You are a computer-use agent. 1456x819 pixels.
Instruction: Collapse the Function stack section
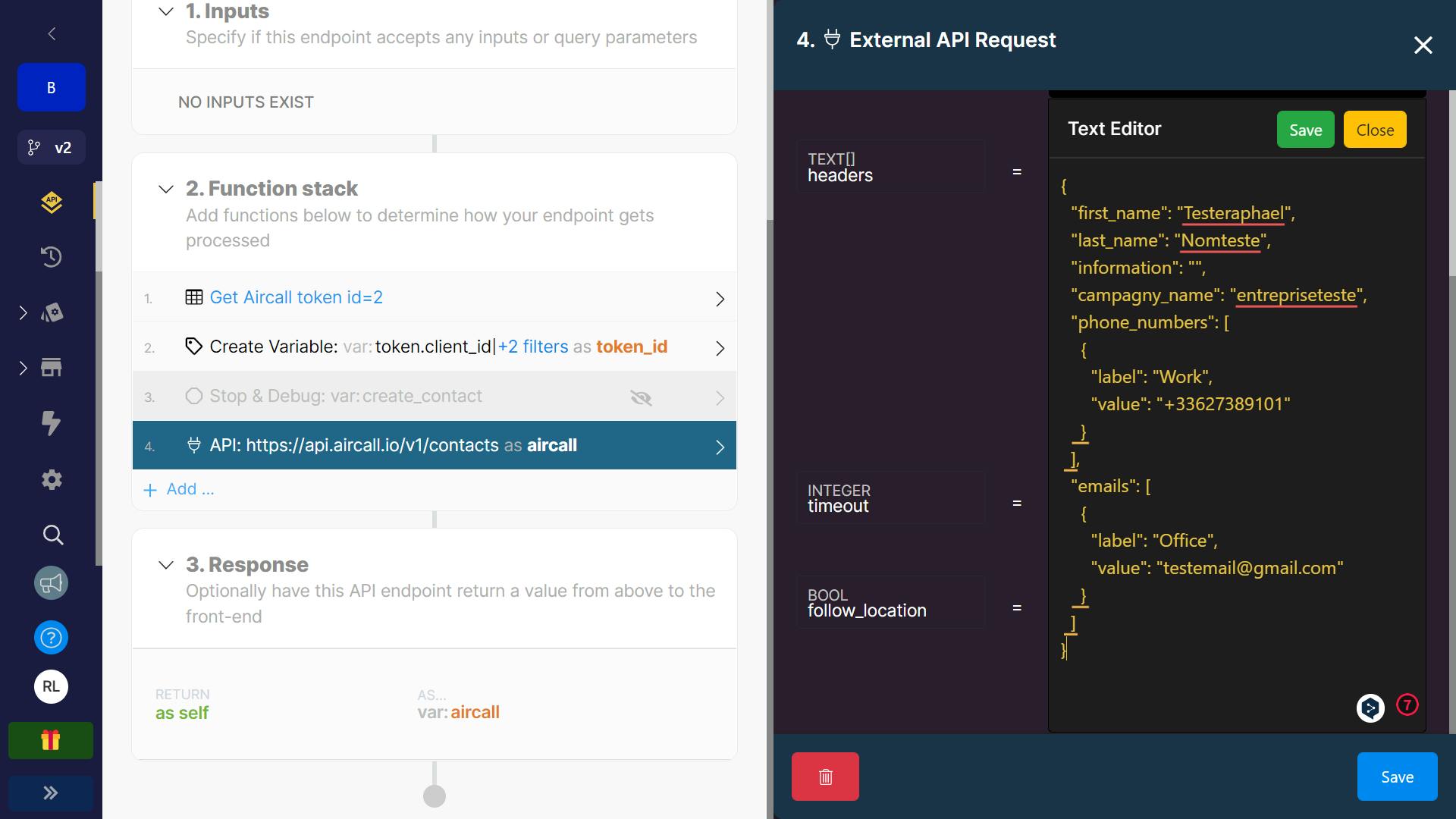[x=165, y=189]
